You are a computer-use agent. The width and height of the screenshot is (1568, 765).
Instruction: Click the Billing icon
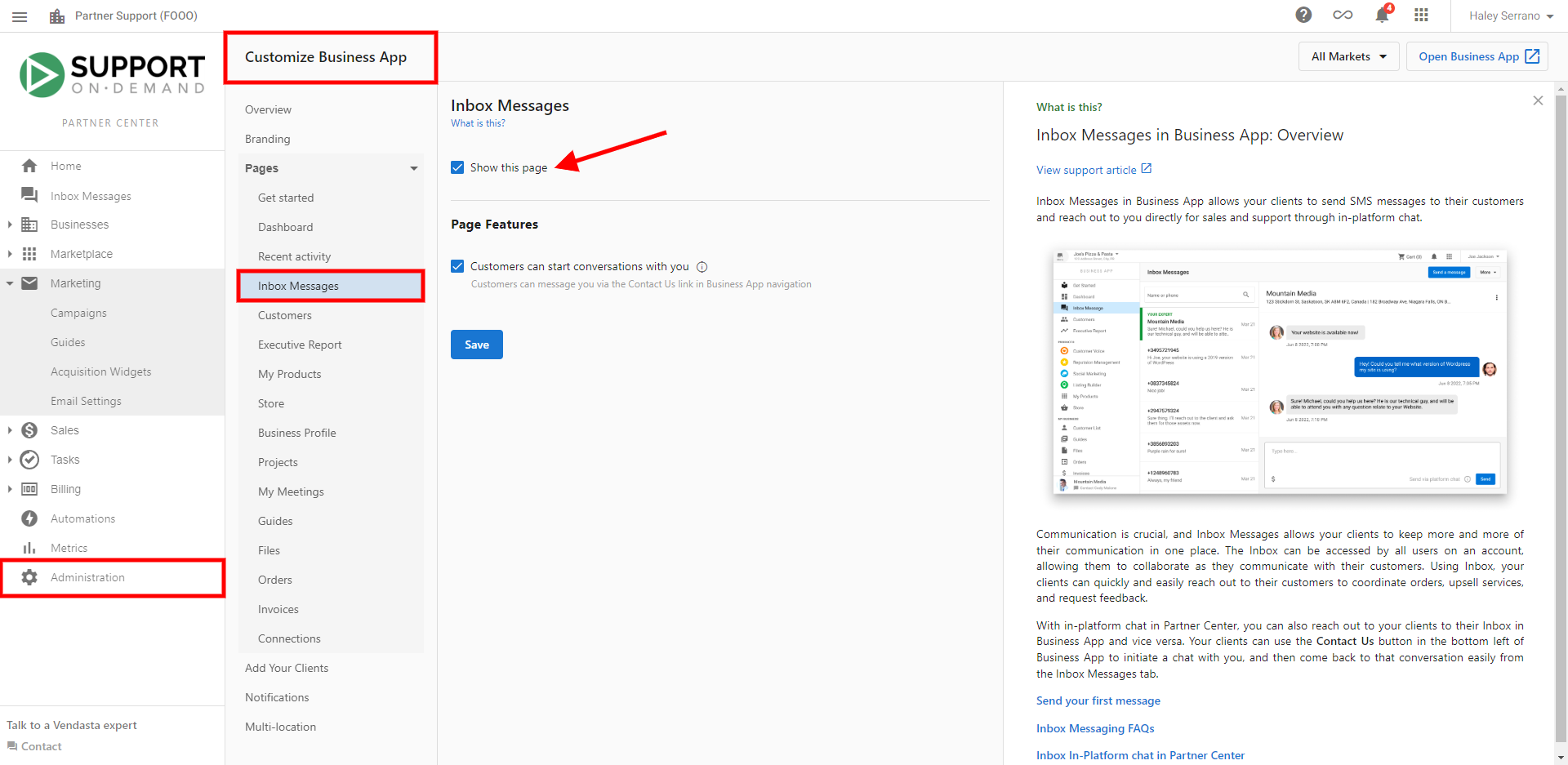tap(29, 489)
